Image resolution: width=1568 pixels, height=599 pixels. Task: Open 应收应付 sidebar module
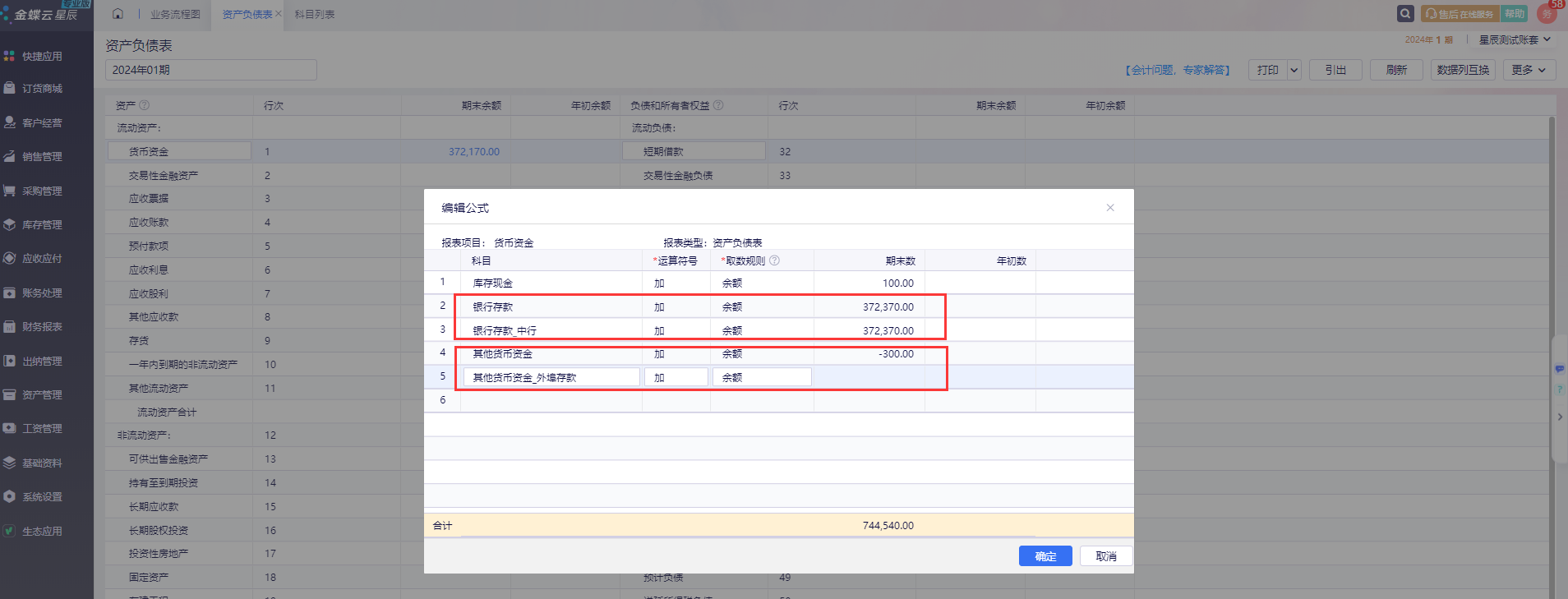[42, 258]
